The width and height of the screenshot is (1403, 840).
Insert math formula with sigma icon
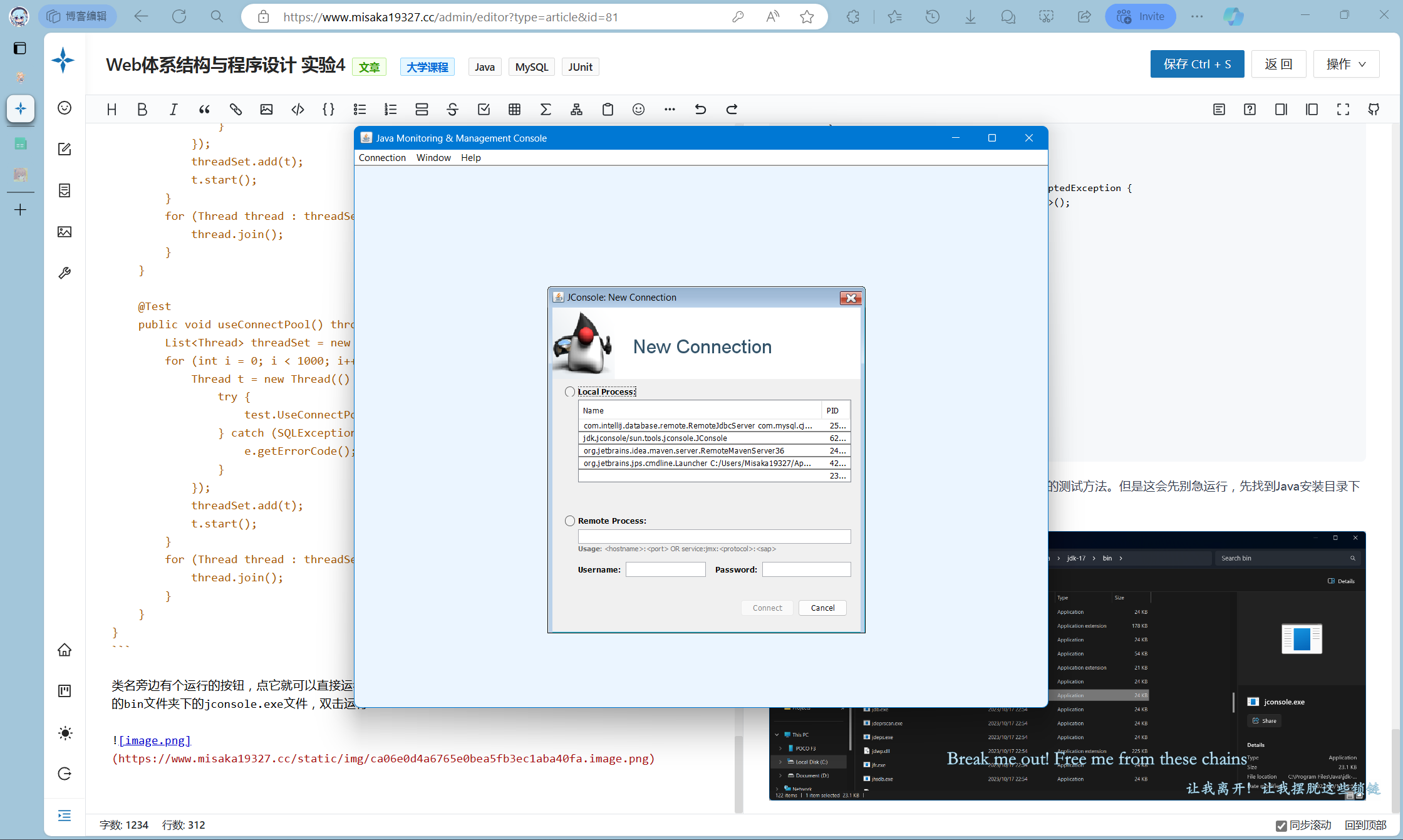546,110
